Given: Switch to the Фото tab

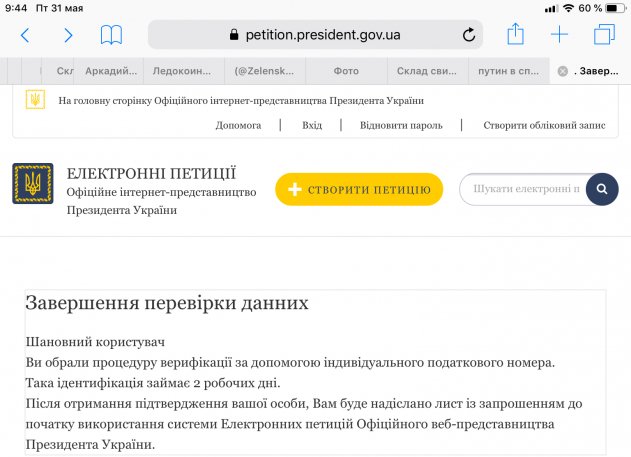Looking at the screenshot, I should pyautogui.click(x=346, y=71).
